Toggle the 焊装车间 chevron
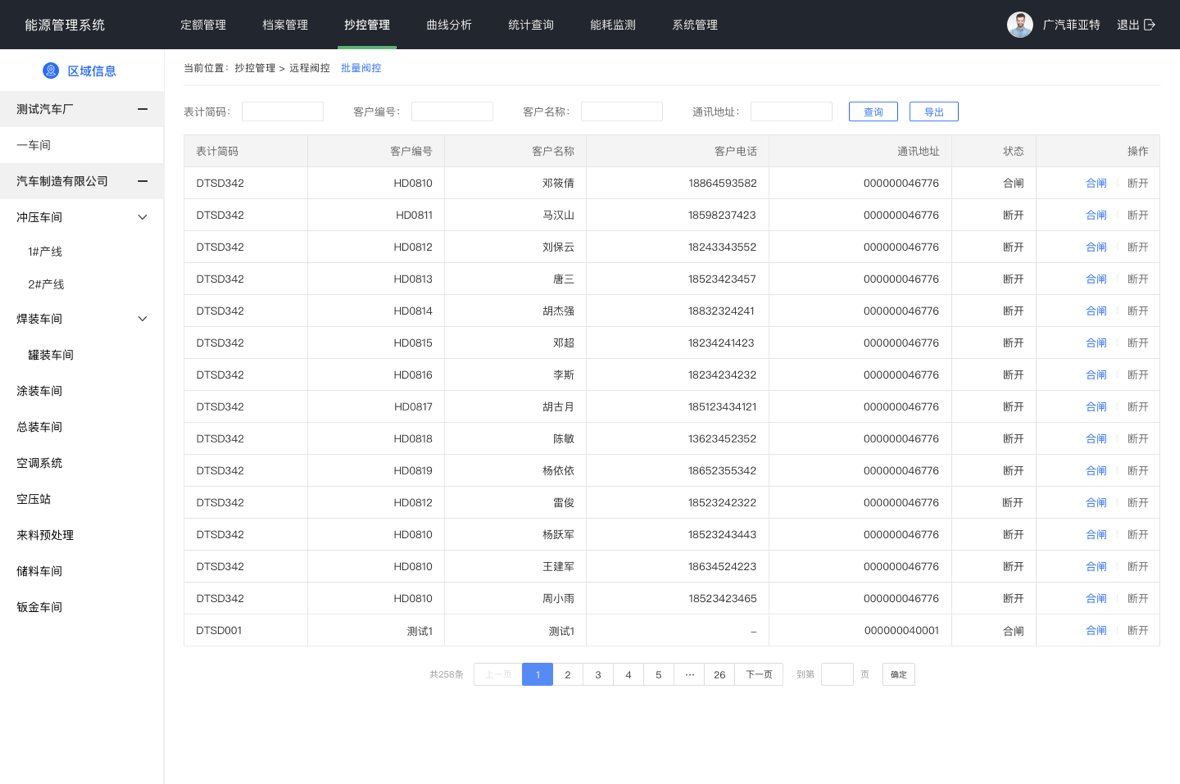The height and width of the screenshot is (784, 1180). click(x=142, y=319)
